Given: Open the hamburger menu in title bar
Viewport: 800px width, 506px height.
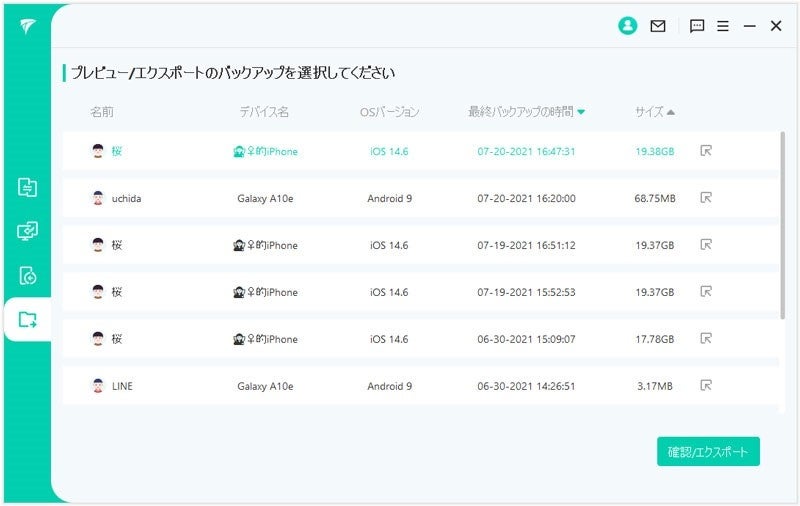Looking at the screenshot, I should [x=723, y=26].
